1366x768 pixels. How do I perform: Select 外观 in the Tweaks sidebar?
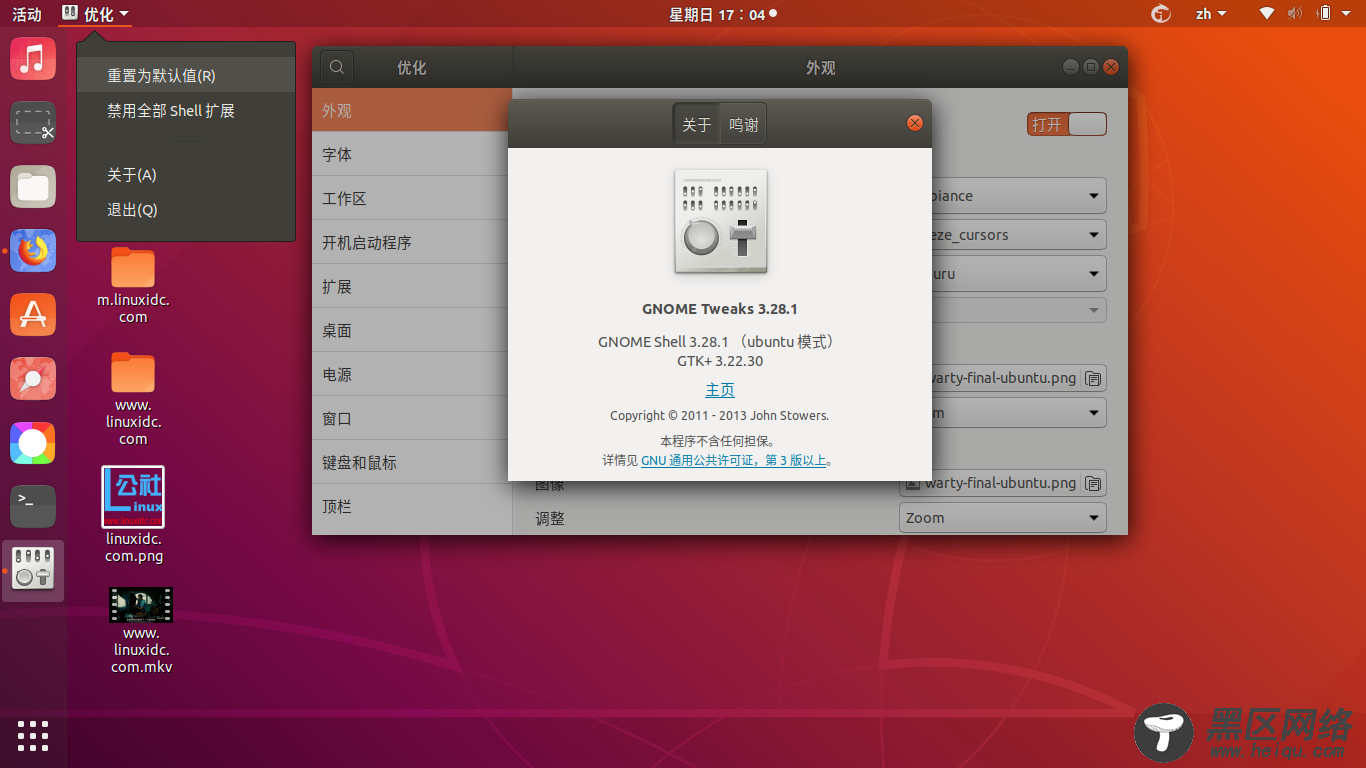tap(412, 110)
